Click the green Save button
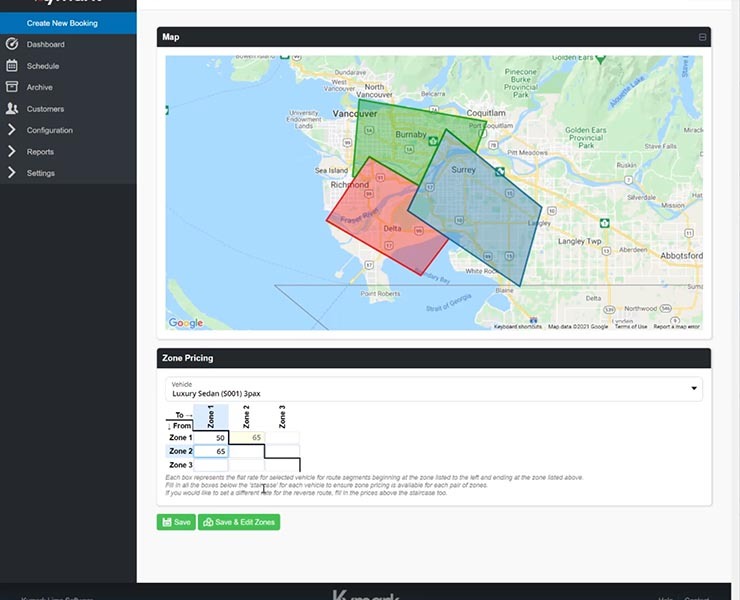The height and width of the screenshot is (600, 740). [176, 522]
